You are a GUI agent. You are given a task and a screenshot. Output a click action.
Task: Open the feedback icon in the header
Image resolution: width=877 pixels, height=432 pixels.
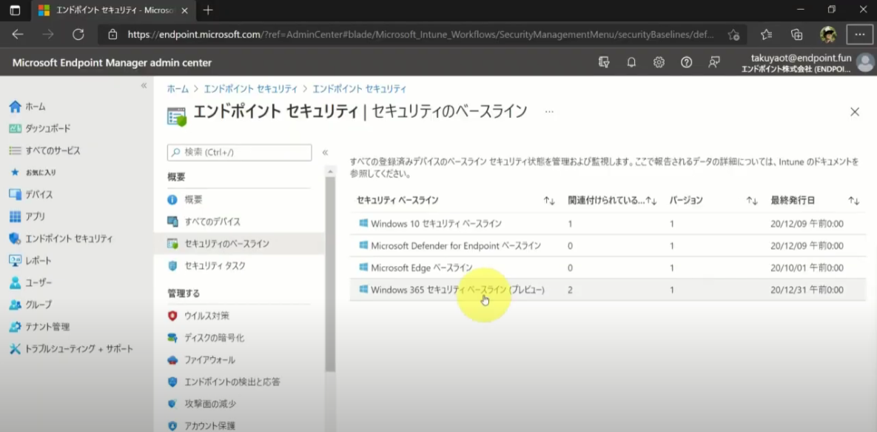click(x=714, y=62)
